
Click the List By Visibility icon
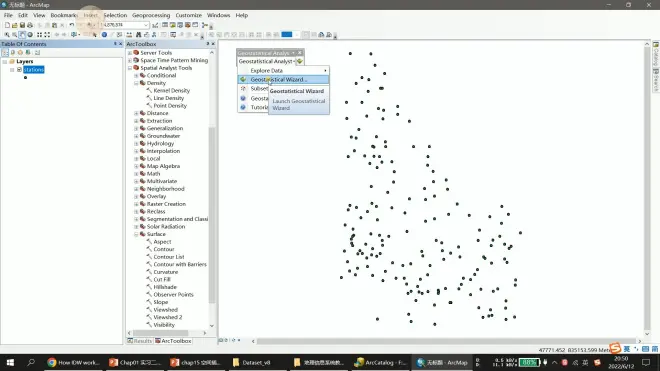20,53
